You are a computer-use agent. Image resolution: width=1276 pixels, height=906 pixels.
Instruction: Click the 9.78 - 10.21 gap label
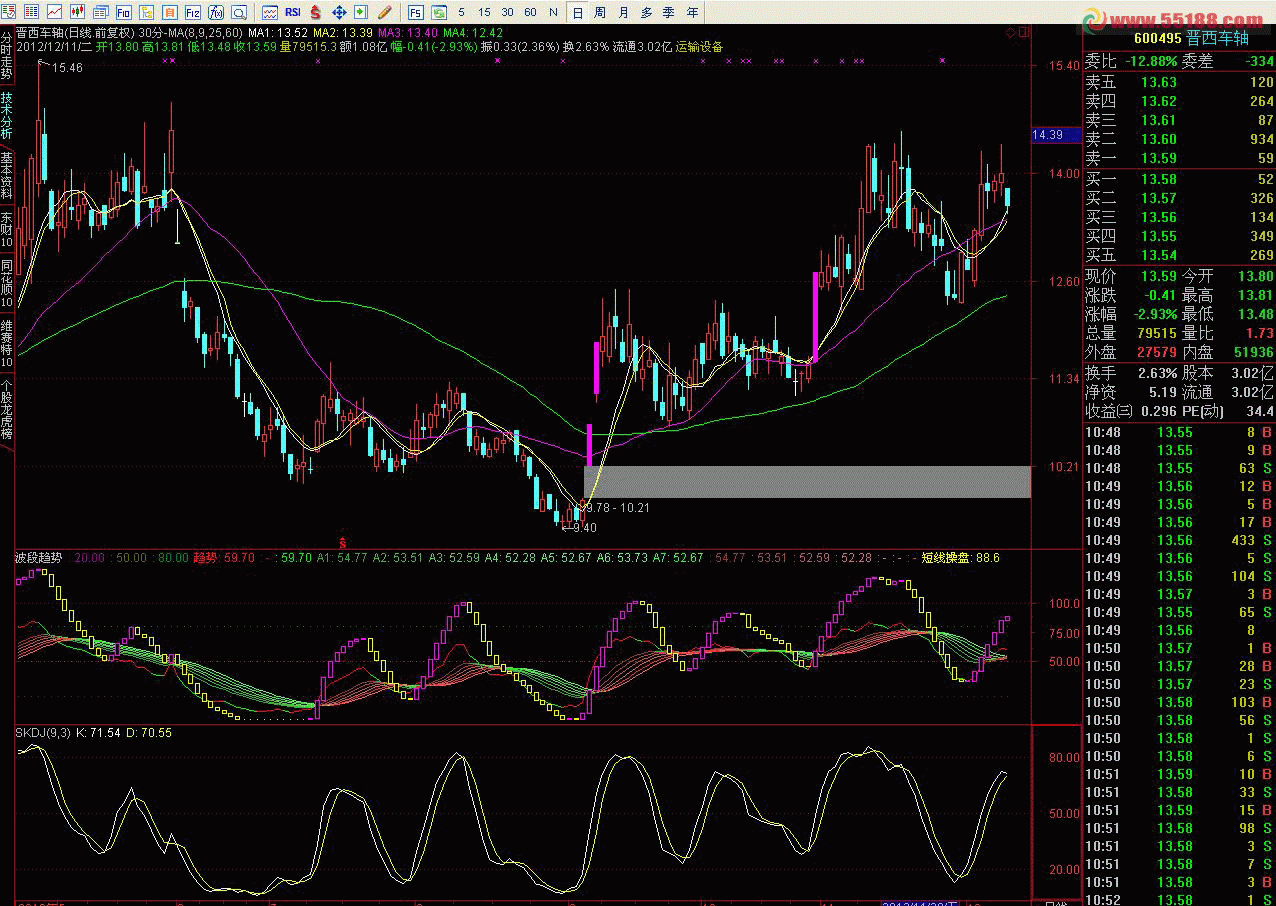[618, 508]
